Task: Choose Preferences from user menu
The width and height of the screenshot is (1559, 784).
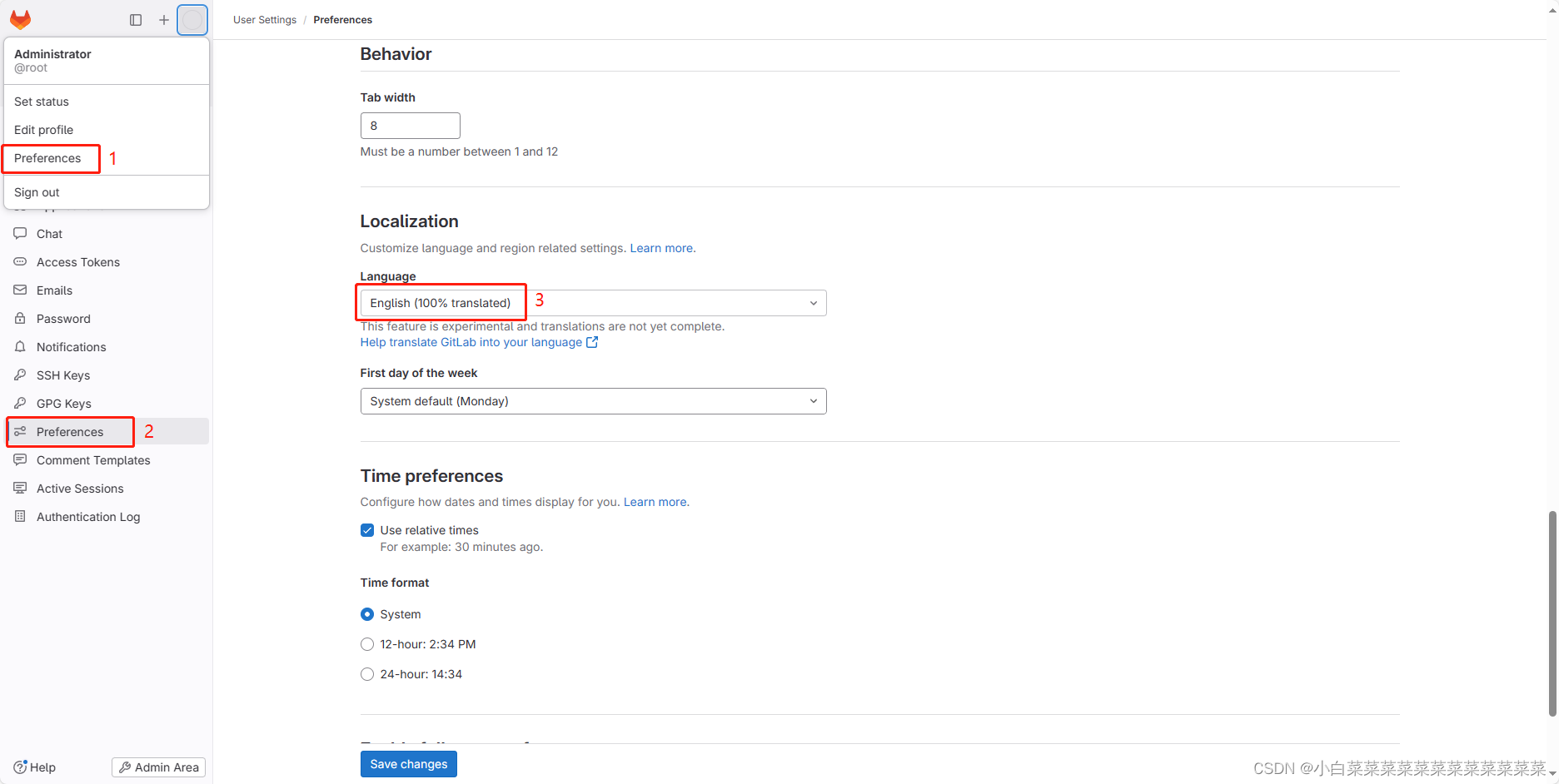Action: tap(107, 158)
